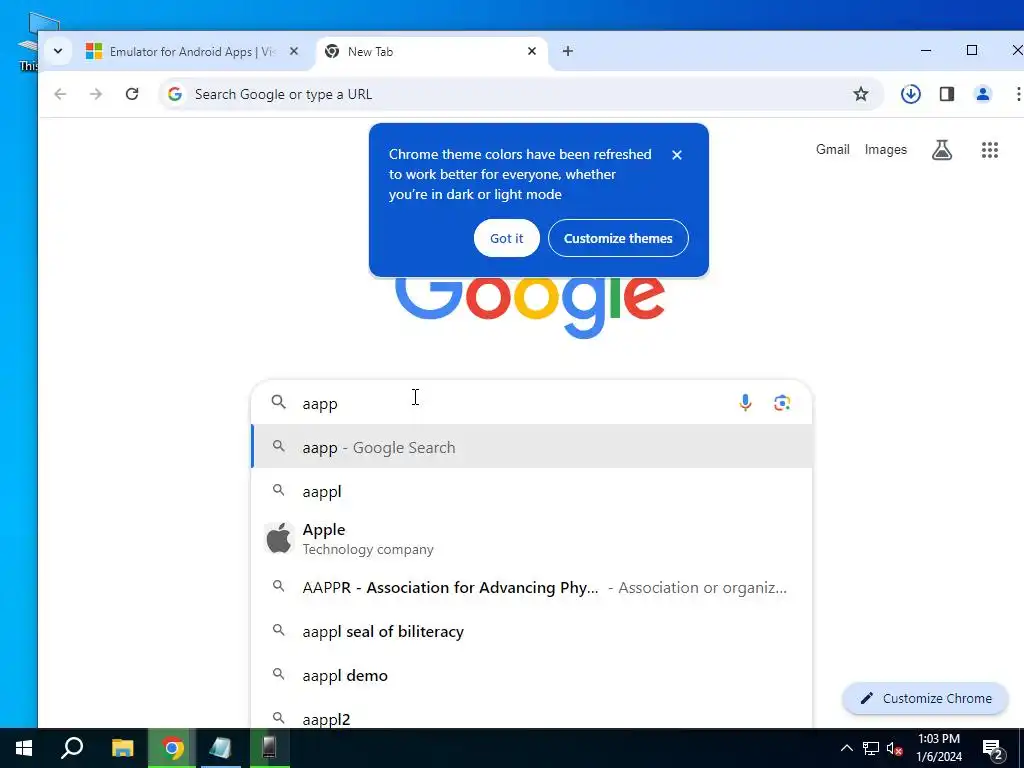Open the phone emulator taskbar app
This screenshot has width=1024, height=768.
point(269,748)
